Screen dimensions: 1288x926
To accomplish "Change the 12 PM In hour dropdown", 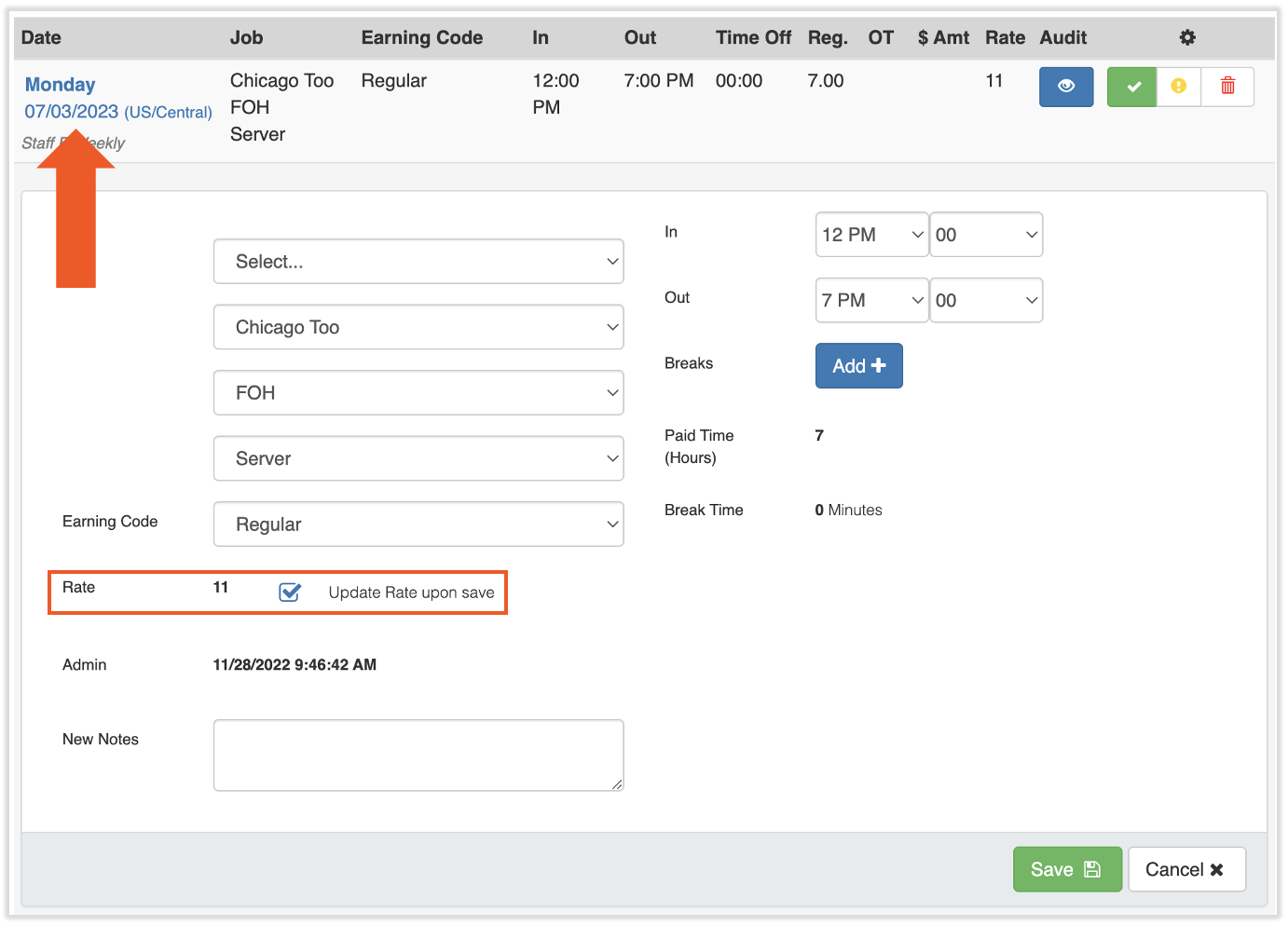I will (x=871, y=235).
